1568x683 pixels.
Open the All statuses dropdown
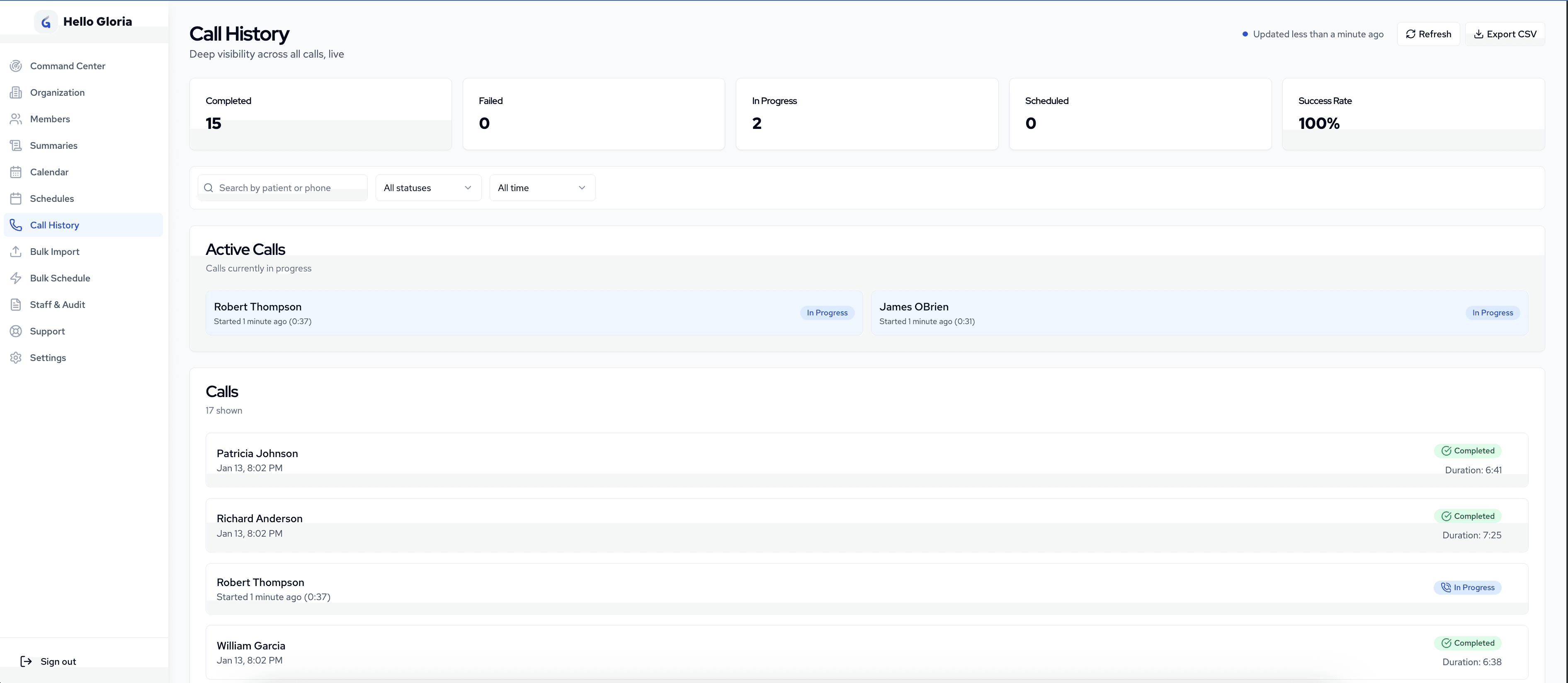click(428, 188)
